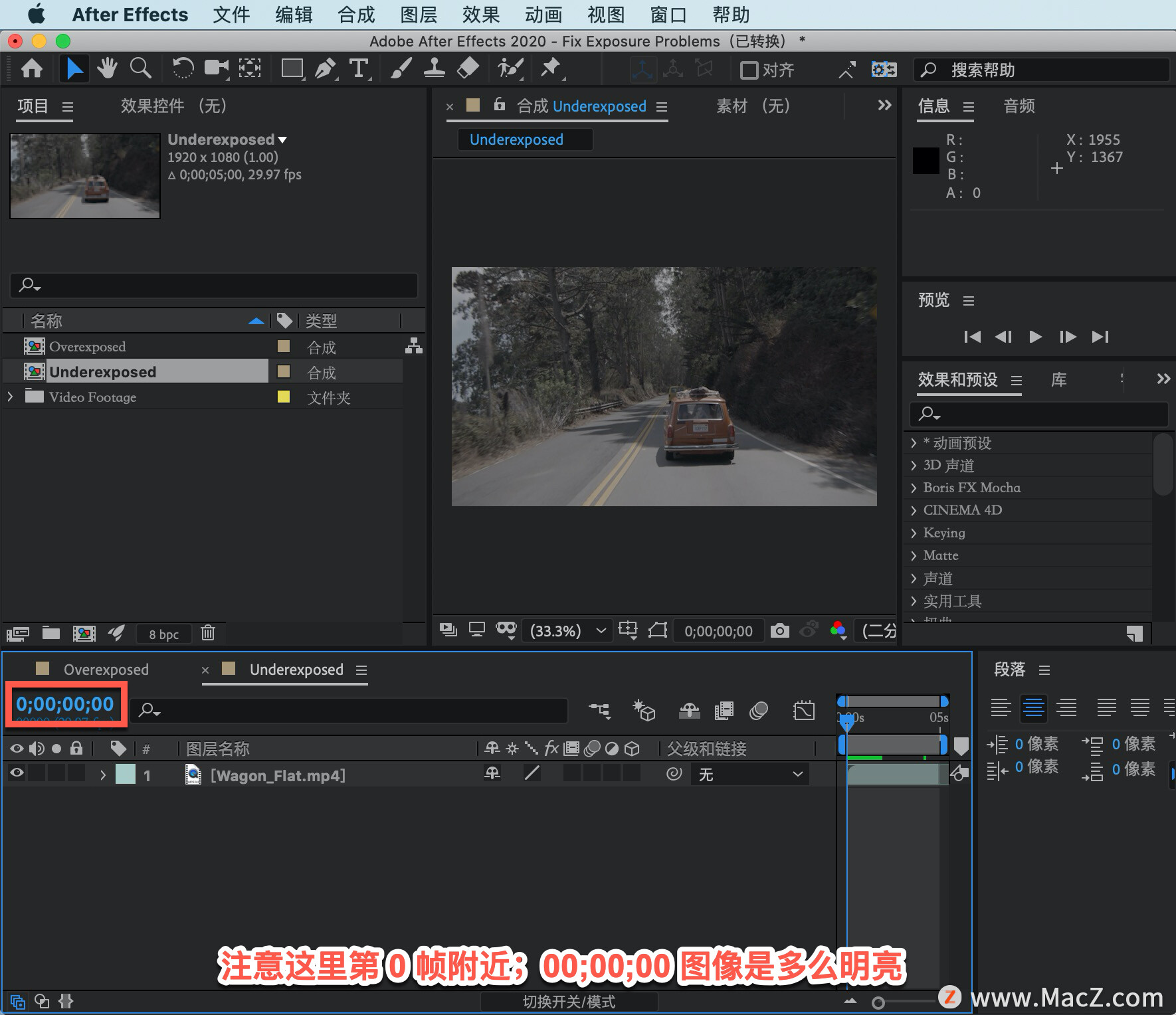
Task: Select the Hand tool
Action: point(106,68)
